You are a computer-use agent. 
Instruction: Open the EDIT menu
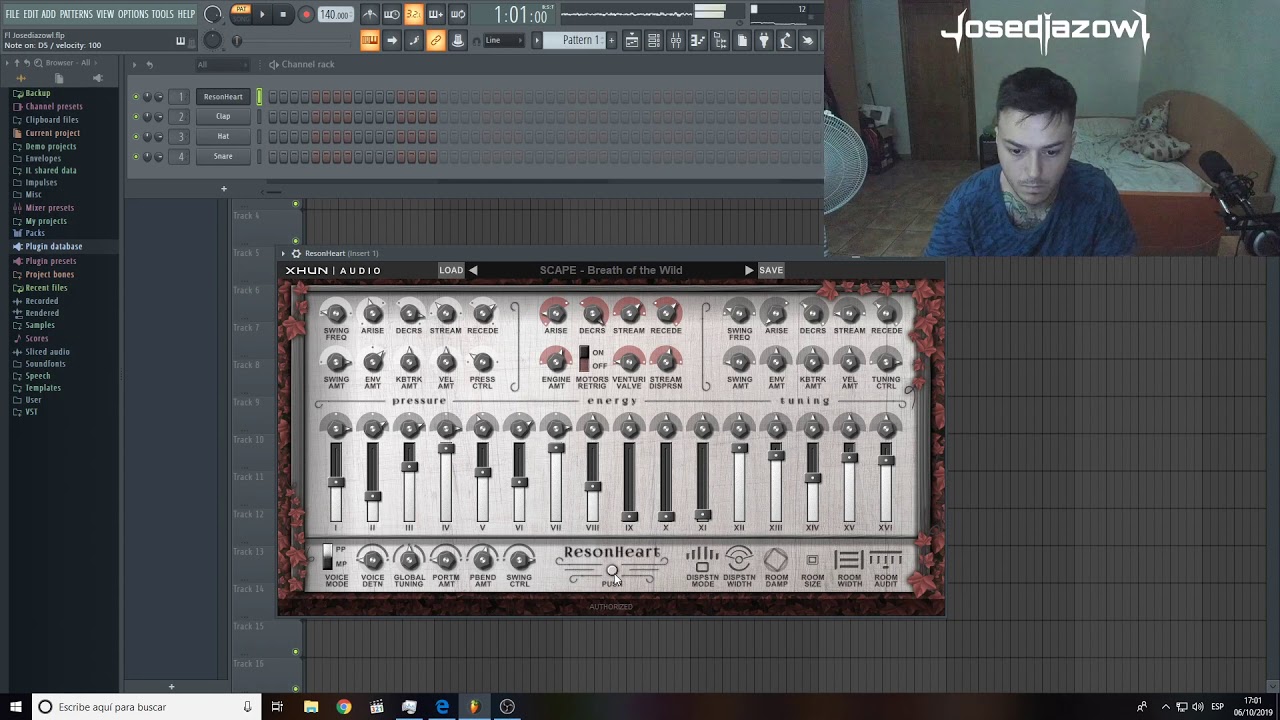coord(31,14)
